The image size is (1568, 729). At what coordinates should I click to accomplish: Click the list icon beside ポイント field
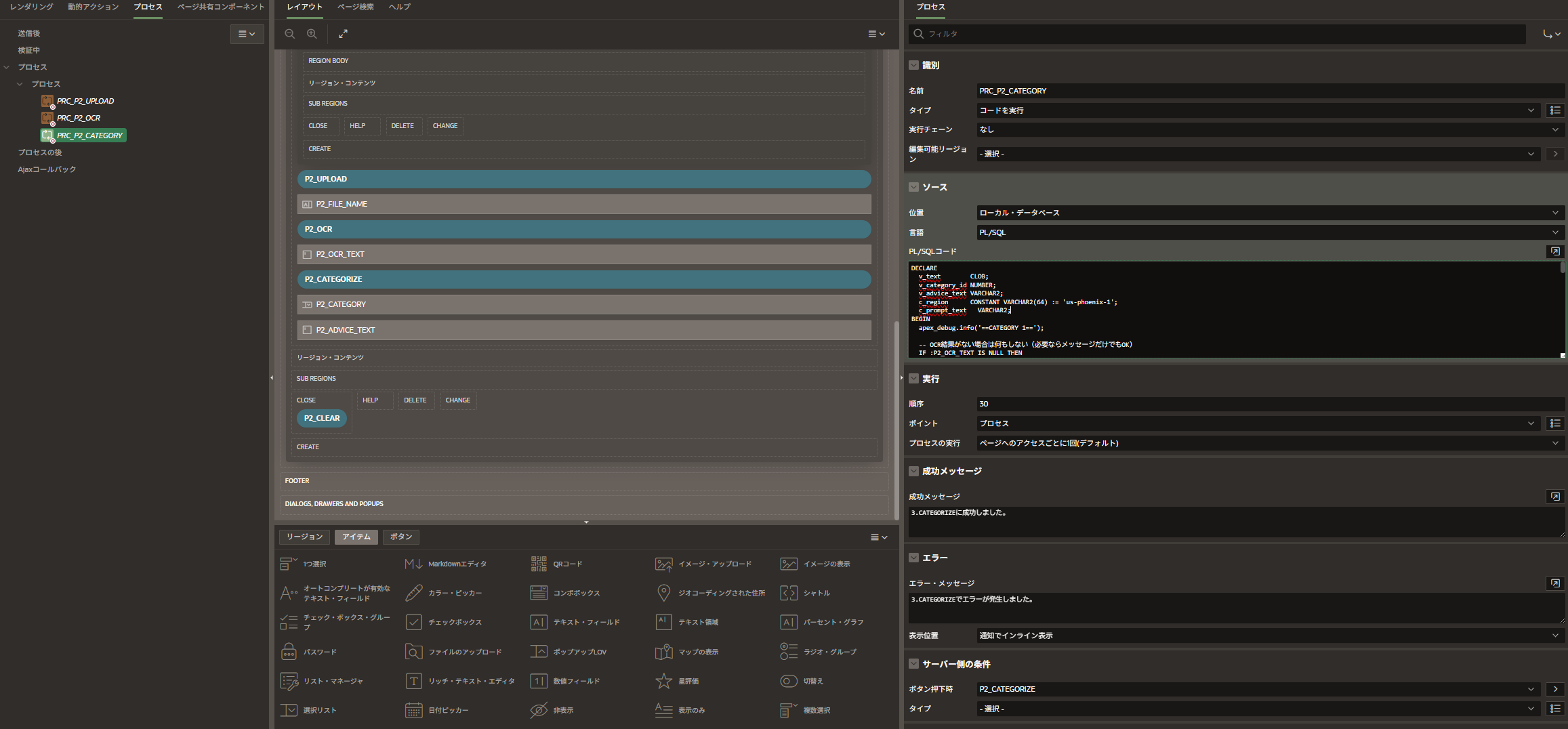tap(1555, 423)
